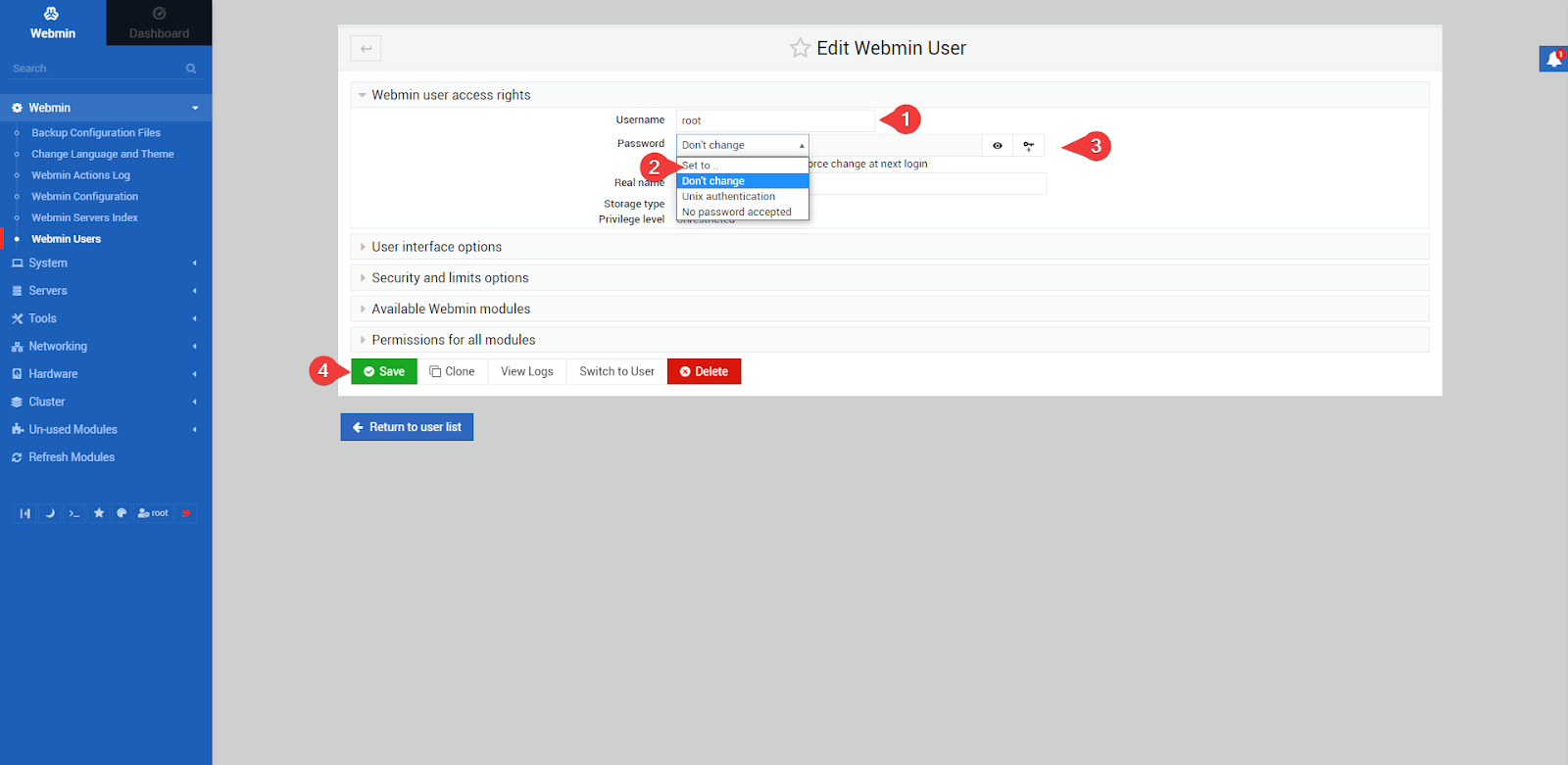
Task: Click the Switch to User button
Action: (x=617, y=372)
